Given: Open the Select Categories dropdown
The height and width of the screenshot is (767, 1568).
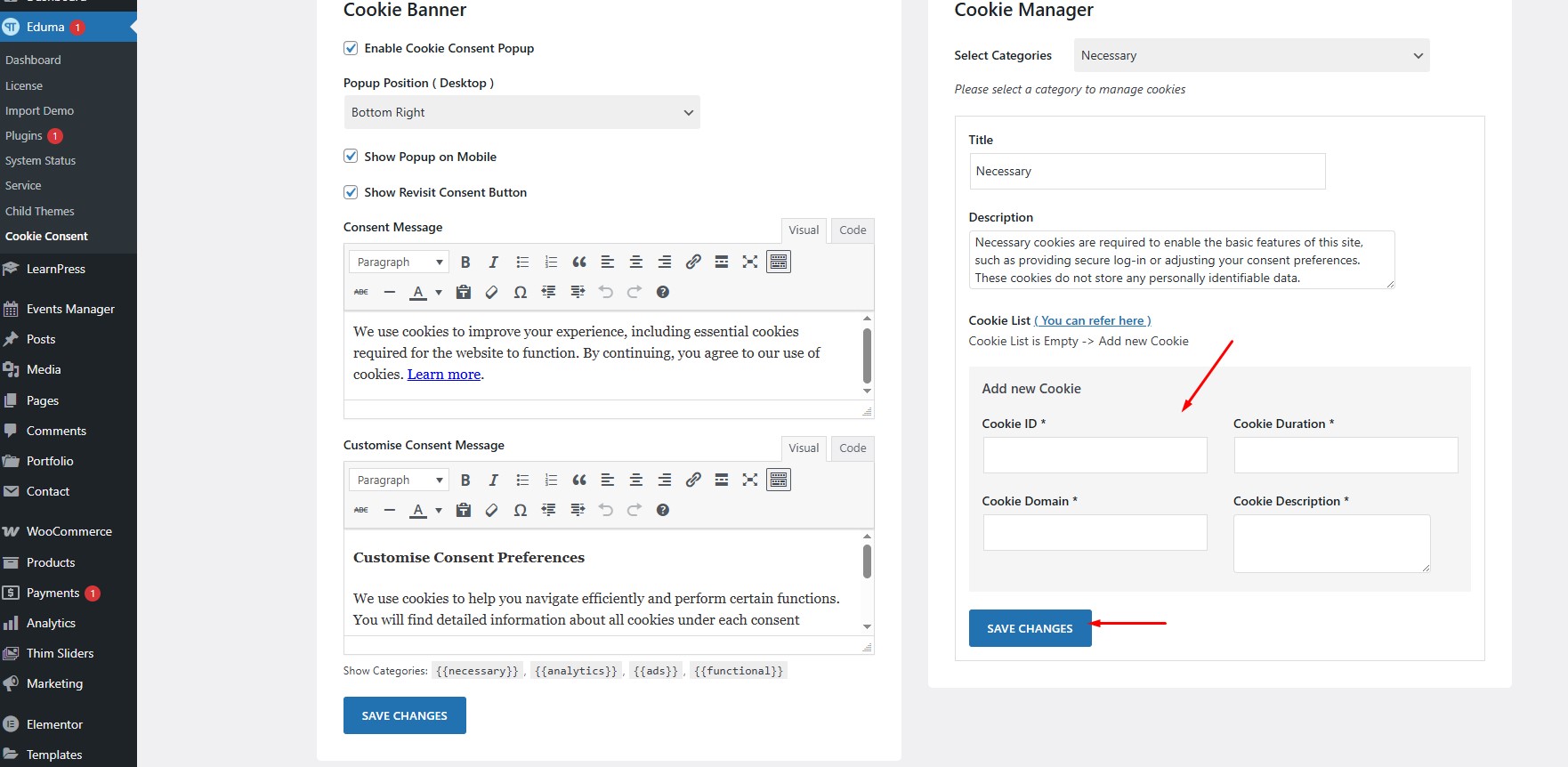Looking at the screenshot, I should click(x=1250, y=55).
